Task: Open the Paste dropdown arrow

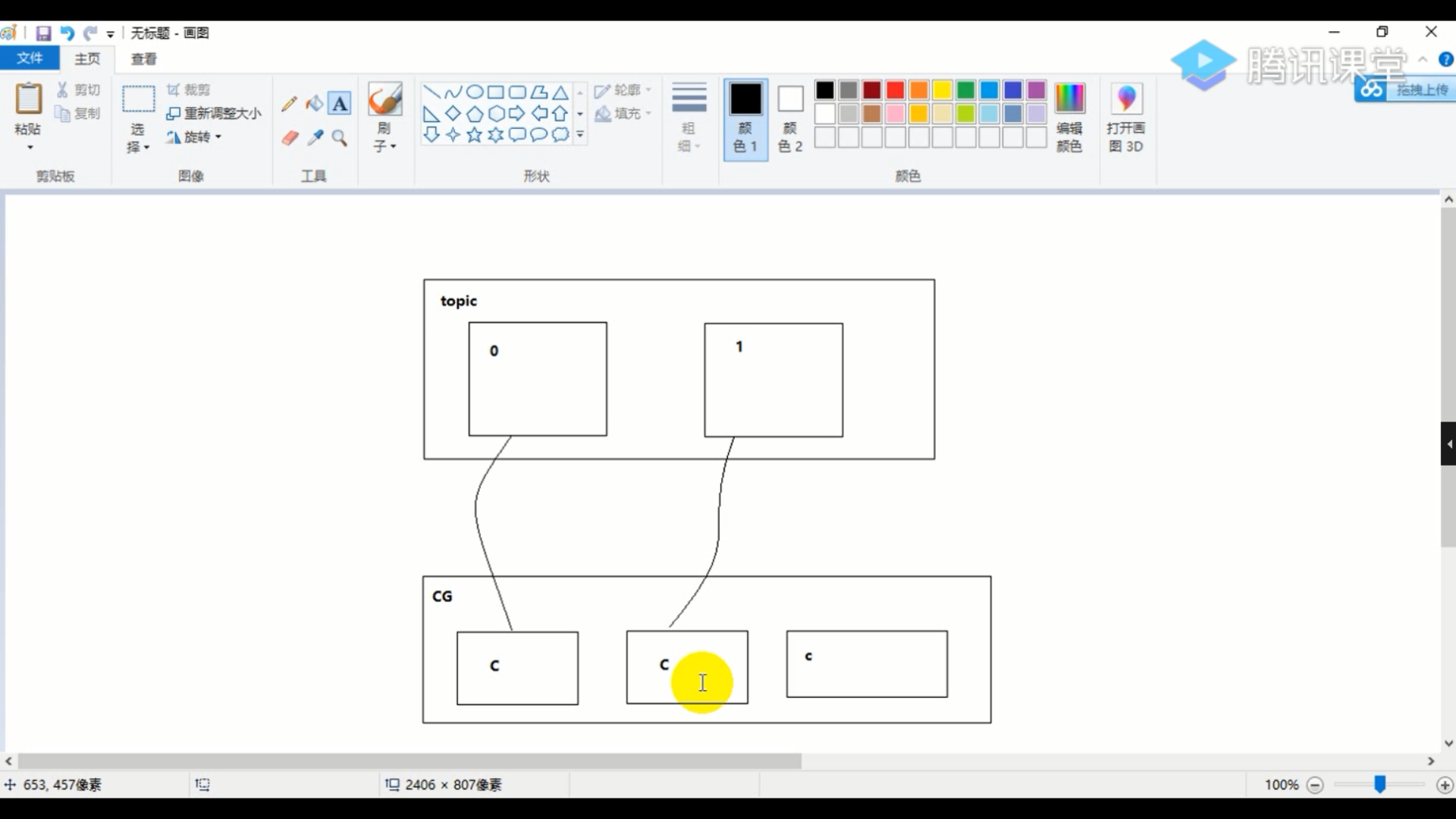Action: [x=30, y=147]
